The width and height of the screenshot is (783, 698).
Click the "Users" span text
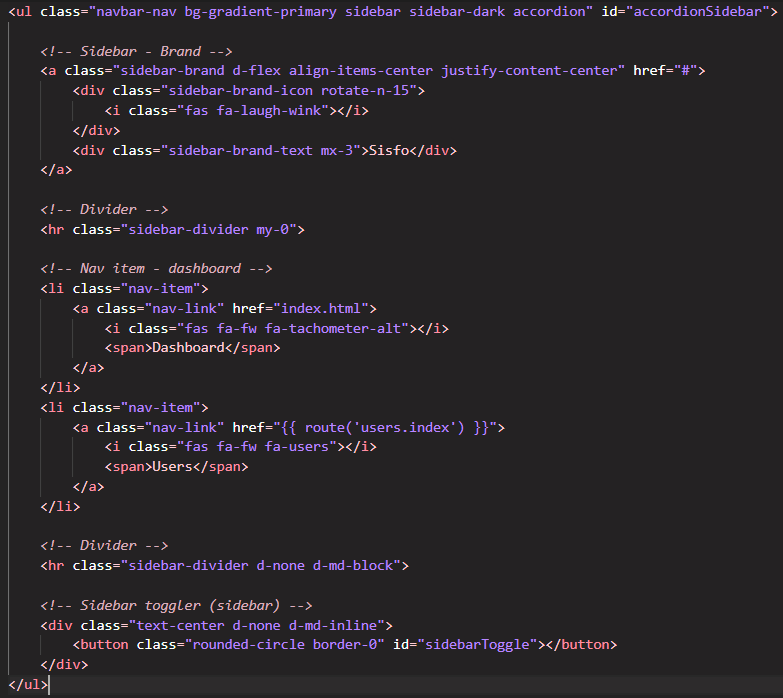coord(172,466)
